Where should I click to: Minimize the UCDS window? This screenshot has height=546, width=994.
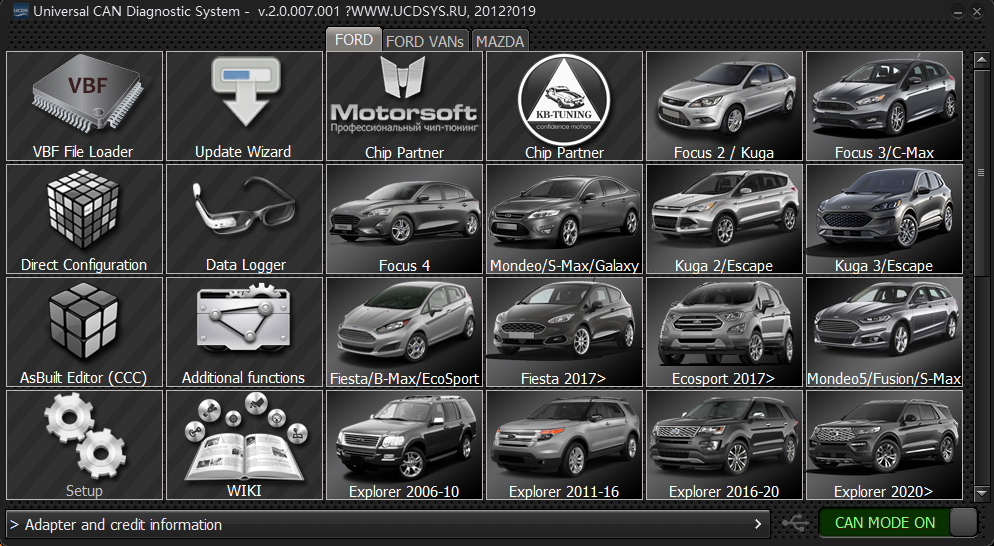(x=958, y=12)
